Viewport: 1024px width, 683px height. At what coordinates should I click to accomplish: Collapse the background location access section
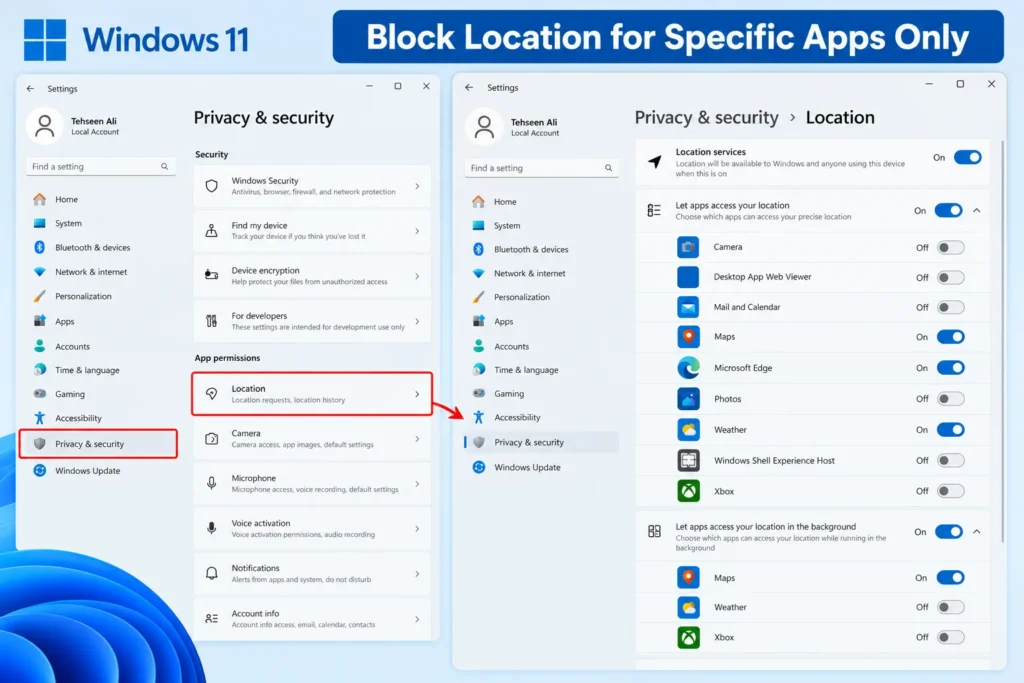[x=977, y=532]
